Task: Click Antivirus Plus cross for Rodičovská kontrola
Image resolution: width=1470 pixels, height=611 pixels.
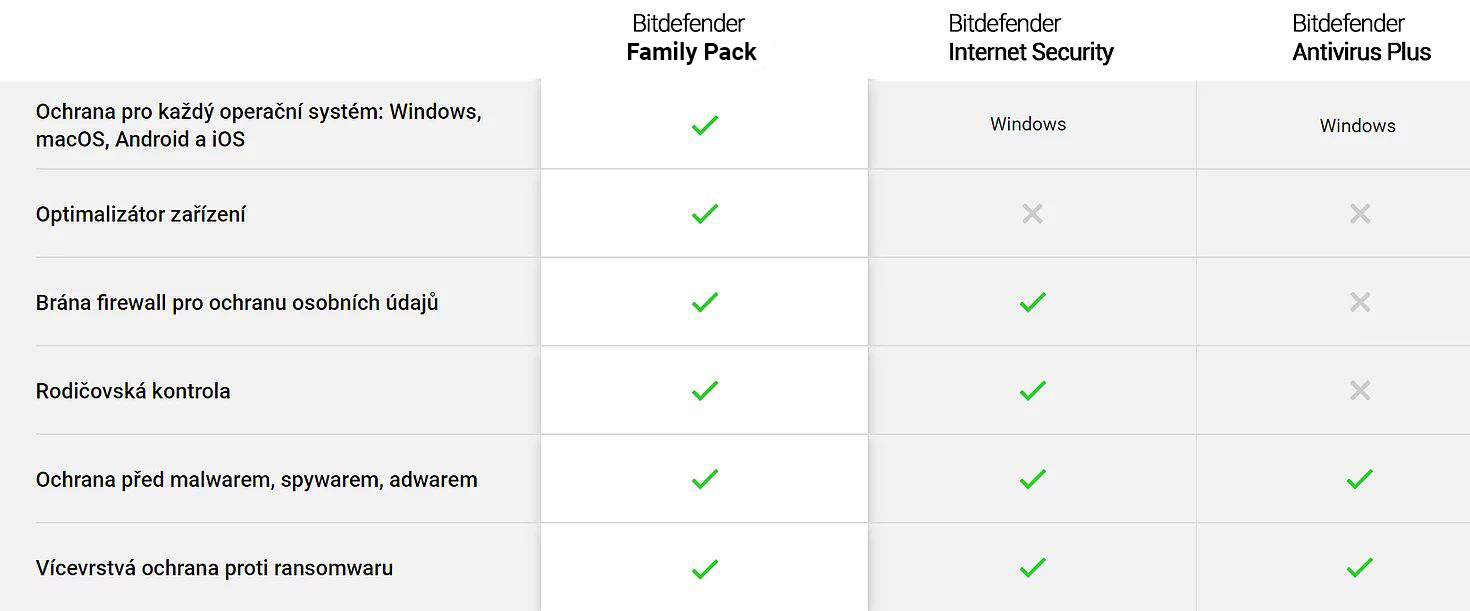Action: (x=1360, y=390)
